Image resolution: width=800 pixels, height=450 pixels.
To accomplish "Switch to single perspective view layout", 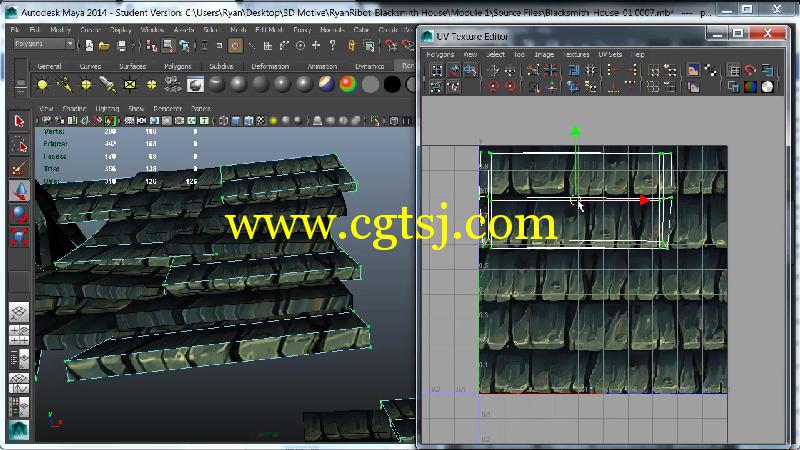I will pyautogui.click(x=19, y=312).
